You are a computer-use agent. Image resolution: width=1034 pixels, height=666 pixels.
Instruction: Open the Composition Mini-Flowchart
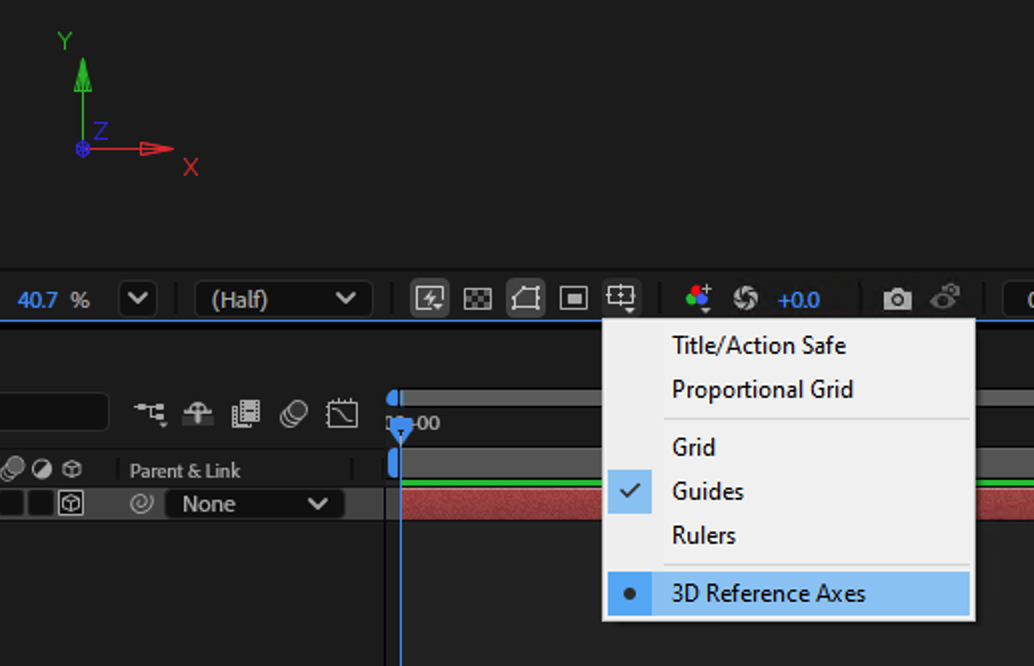[x=148, y=412]
